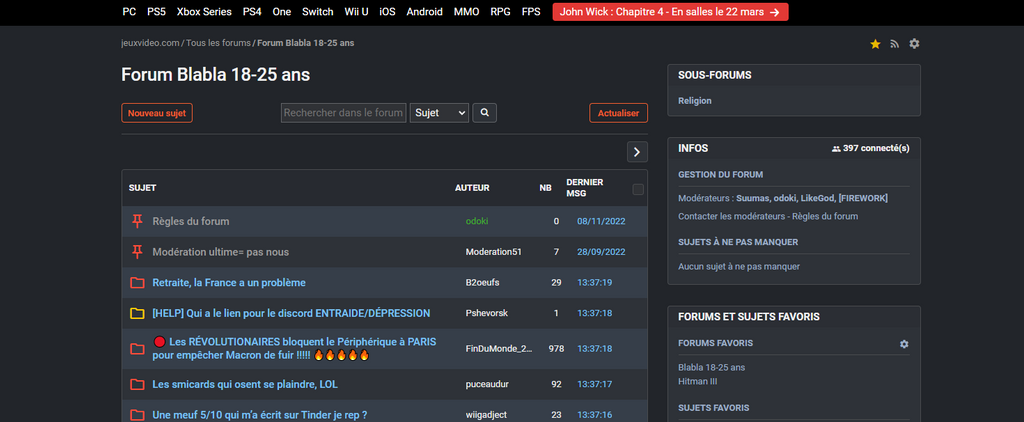1024x422 pixels.
Task: Click the Nouveau sujet button
Action: coord(157,113)
